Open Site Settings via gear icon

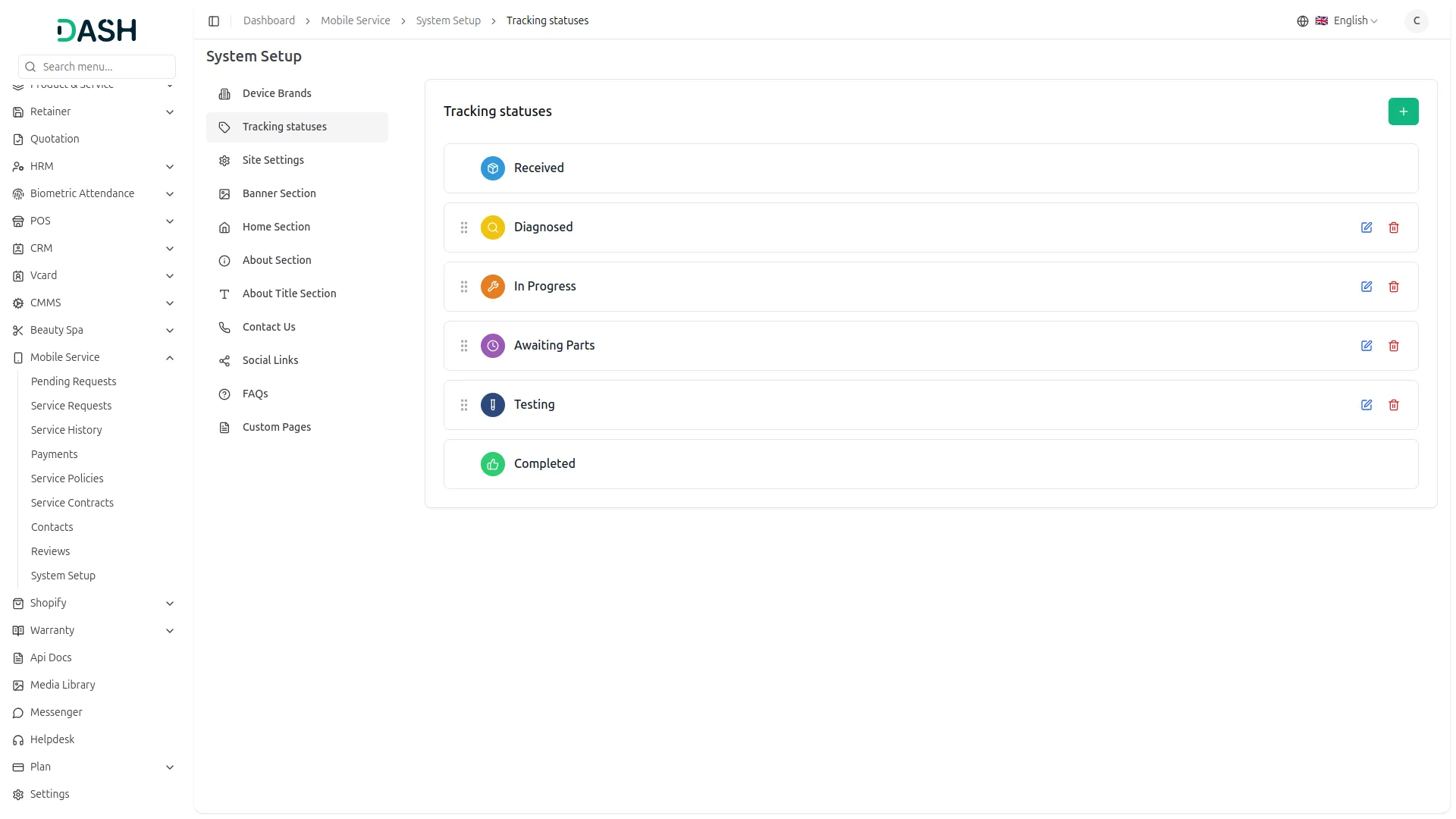coord(224,160)
